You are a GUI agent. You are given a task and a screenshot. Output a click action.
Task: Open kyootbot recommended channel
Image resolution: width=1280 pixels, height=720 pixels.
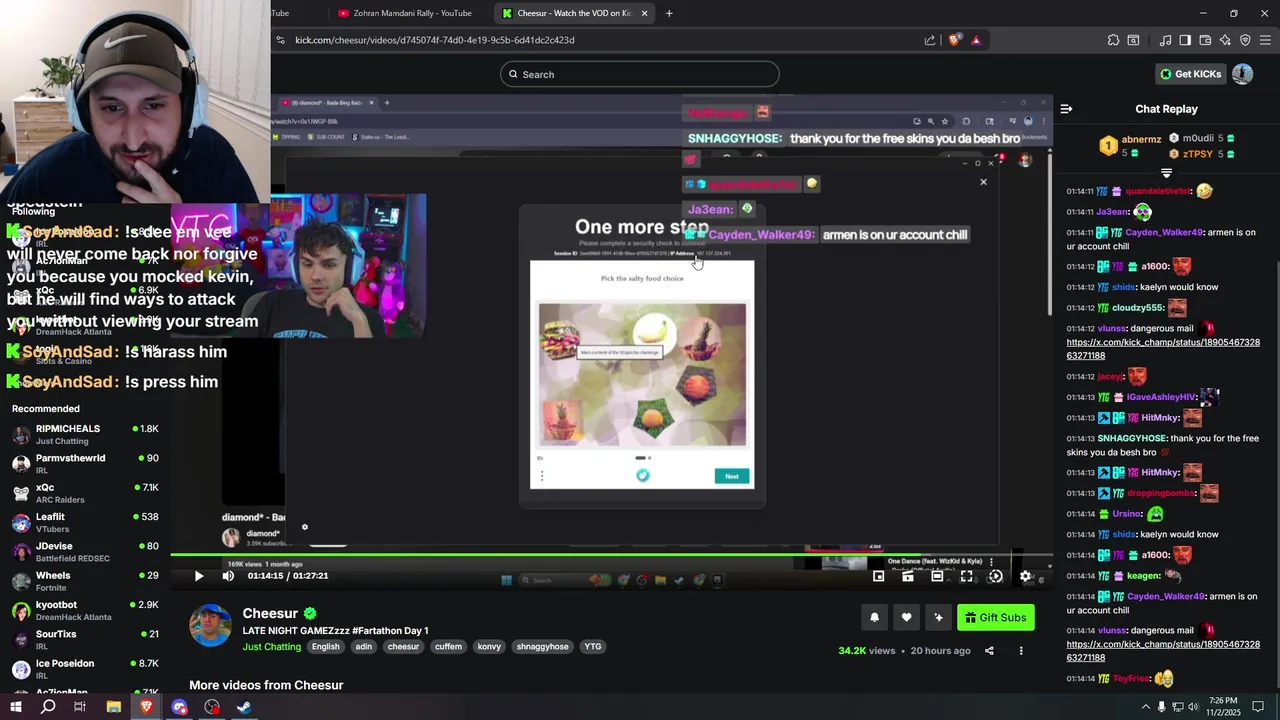[85, 611]
